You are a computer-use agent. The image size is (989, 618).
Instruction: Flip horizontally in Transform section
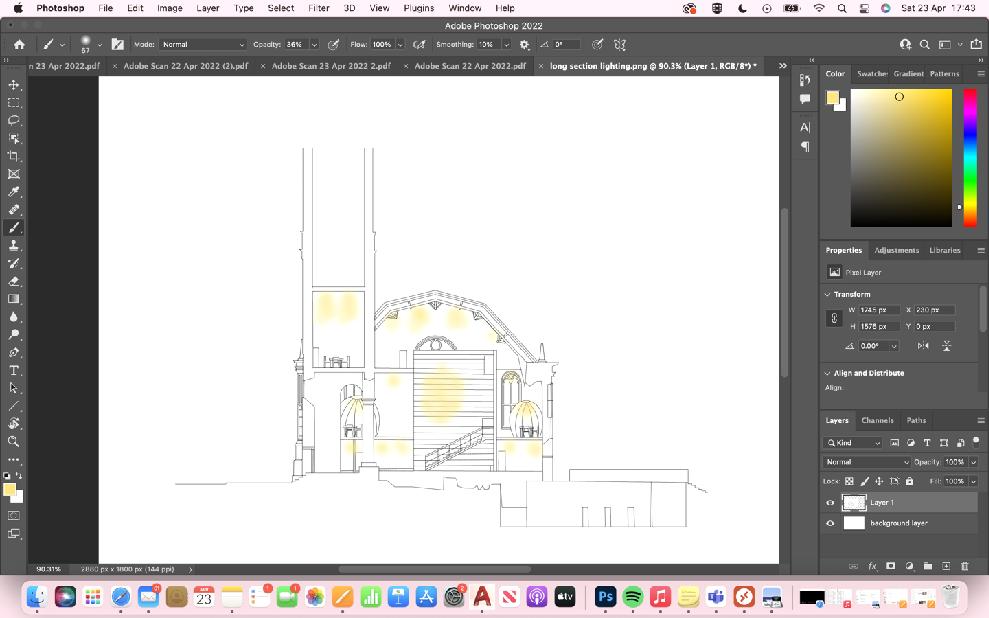click(x=922, y=346)
